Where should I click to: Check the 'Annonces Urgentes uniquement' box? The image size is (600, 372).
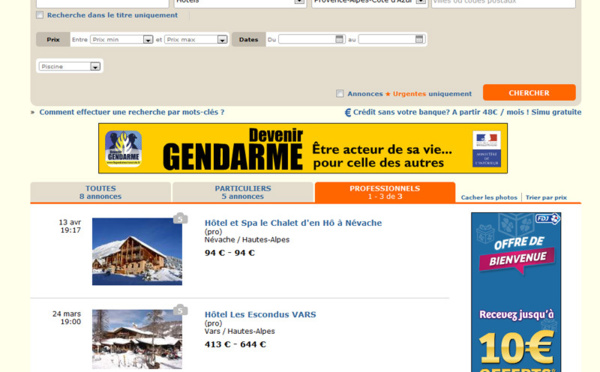click(x=340, y=93)
